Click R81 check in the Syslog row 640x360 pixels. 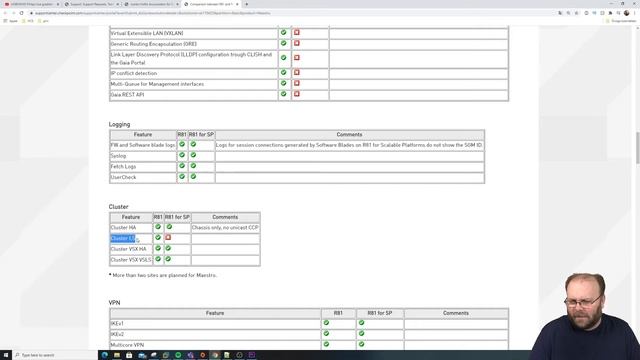pos(182,155)
